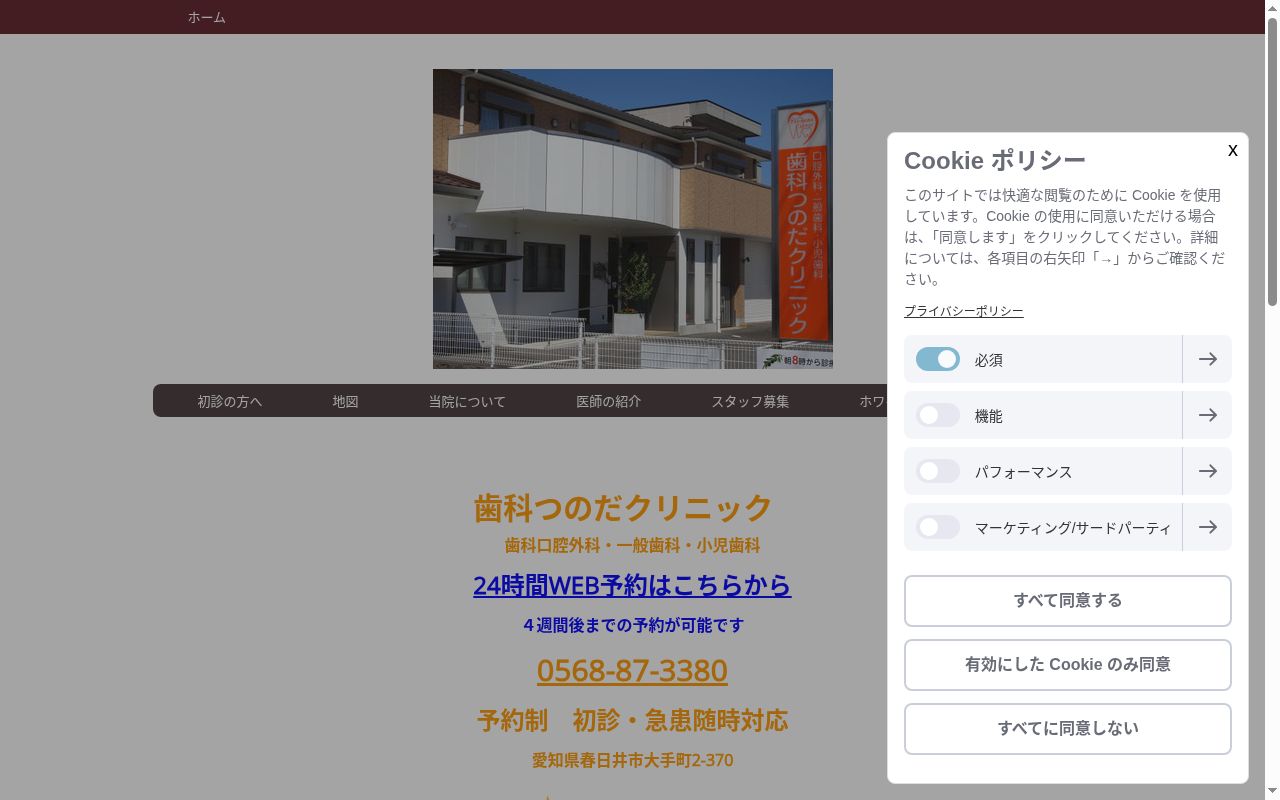Close the Cookie policy dialog
This screenshot has height=800, width=1280.
tap(1232, 150)
